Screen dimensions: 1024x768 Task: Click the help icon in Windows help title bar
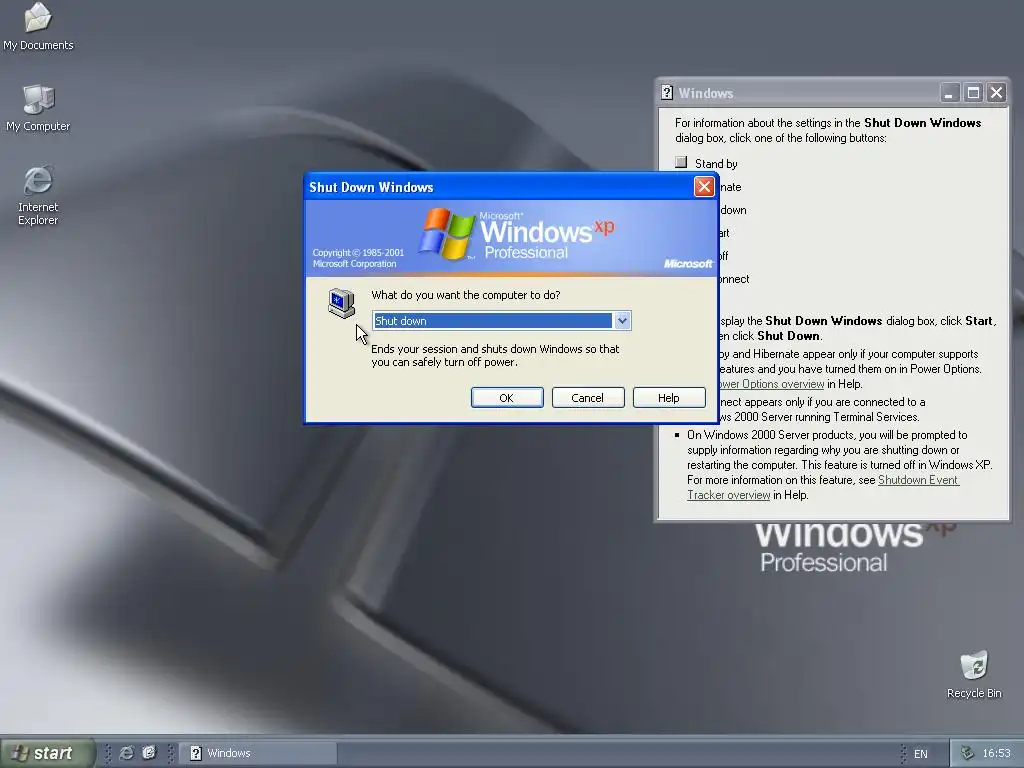[667, 93]
